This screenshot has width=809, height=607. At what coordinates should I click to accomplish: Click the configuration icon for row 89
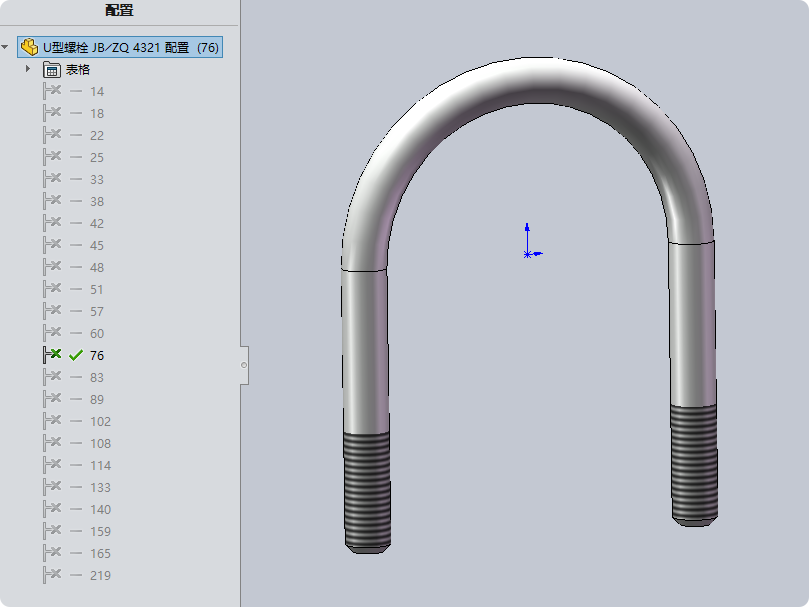point(52,399)
